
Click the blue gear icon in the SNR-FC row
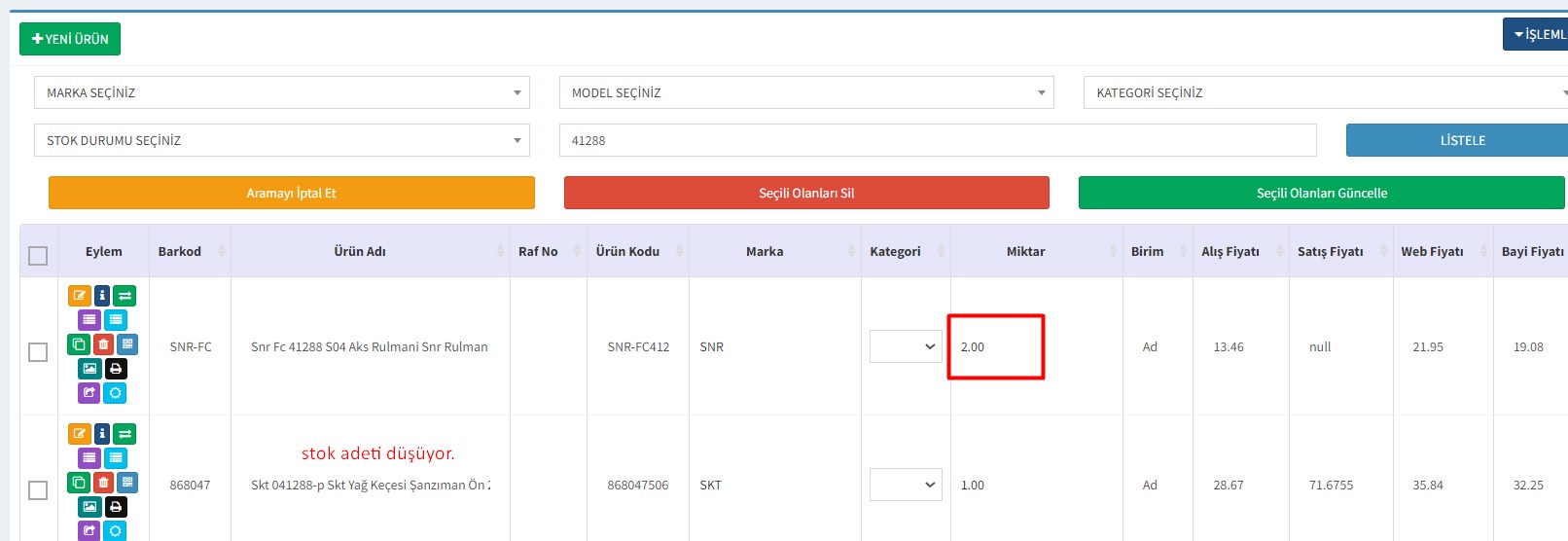(115, 393)
